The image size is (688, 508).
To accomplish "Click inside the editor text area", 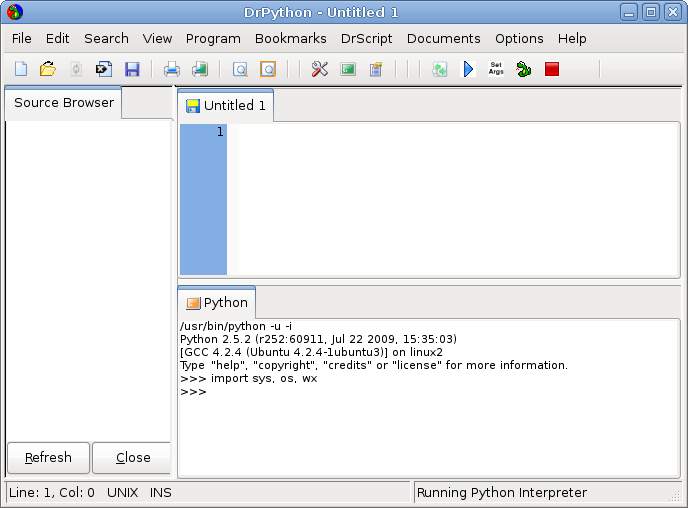I will (x=450, y=198).
